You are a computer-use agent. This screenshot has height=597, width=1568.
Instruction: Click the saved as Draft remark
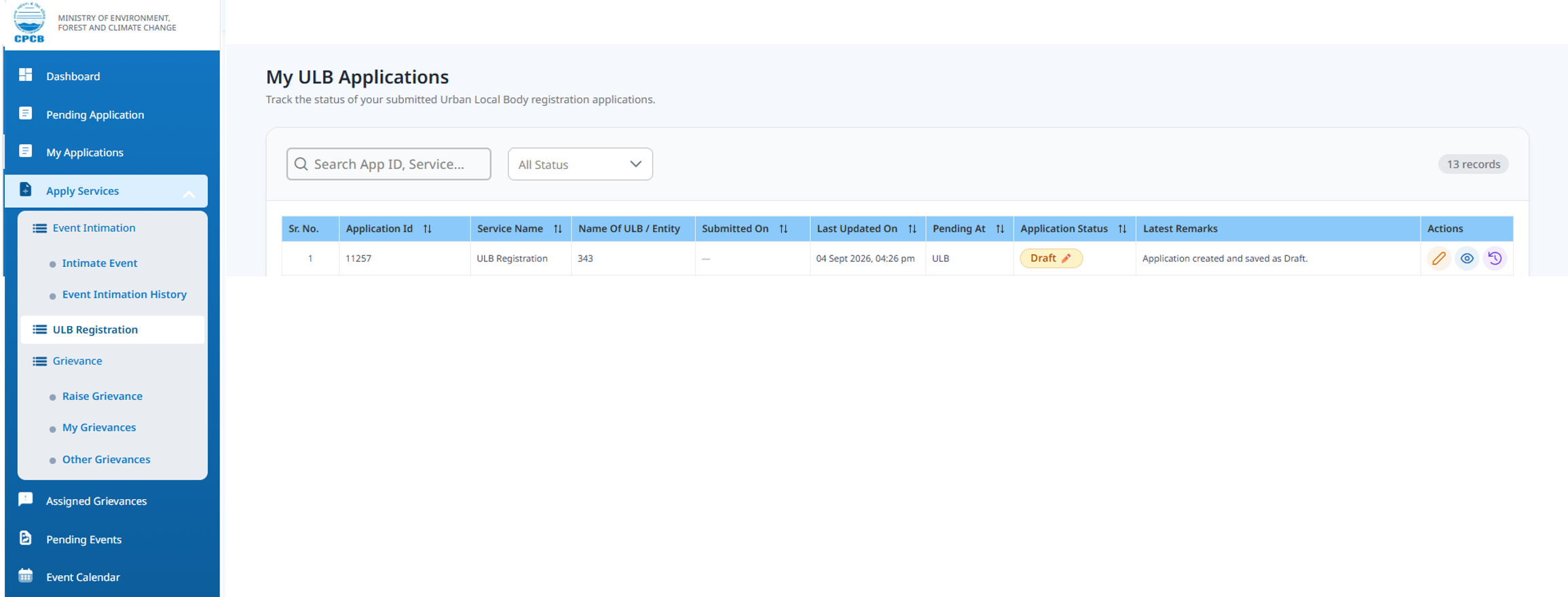pyautogui.click(x=1225, y=258)
